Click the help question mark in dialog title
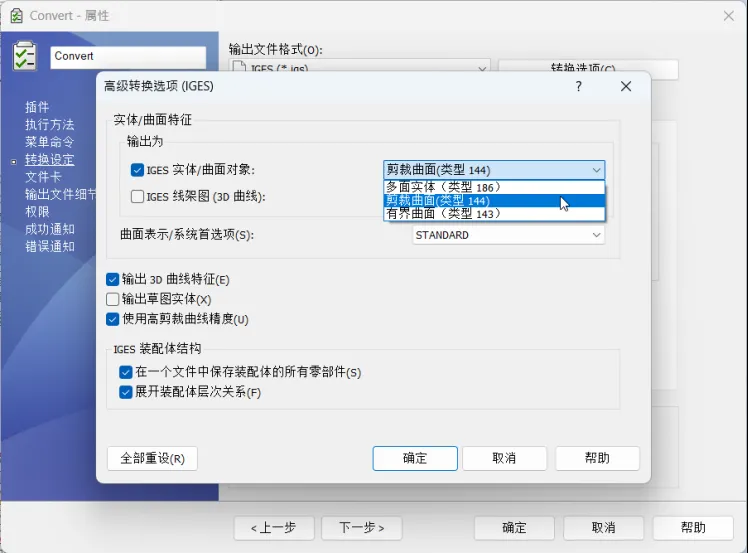The width and height of the screenshot is (748, 553). pyautogui.click(x=579, y=87)
